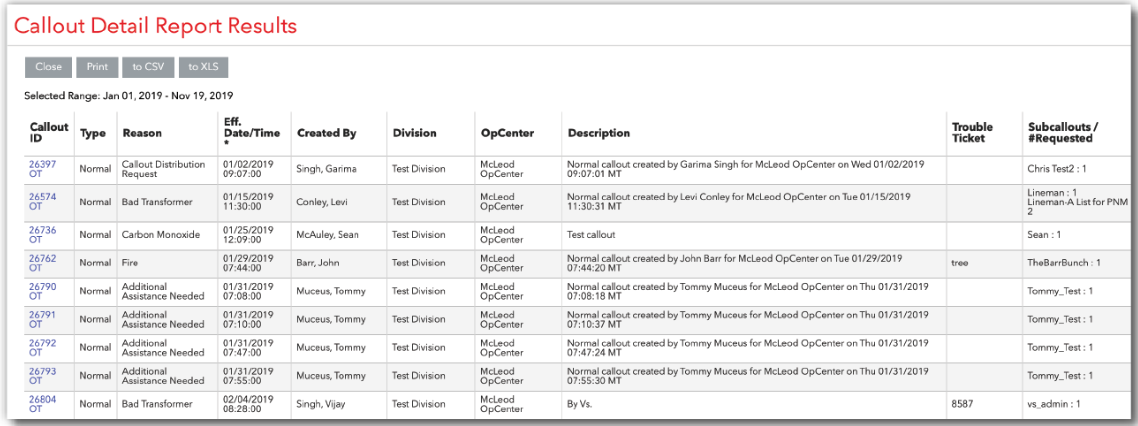1138x426 pixels.
Task: Open callout ID 26792 link
Action: 41,342
